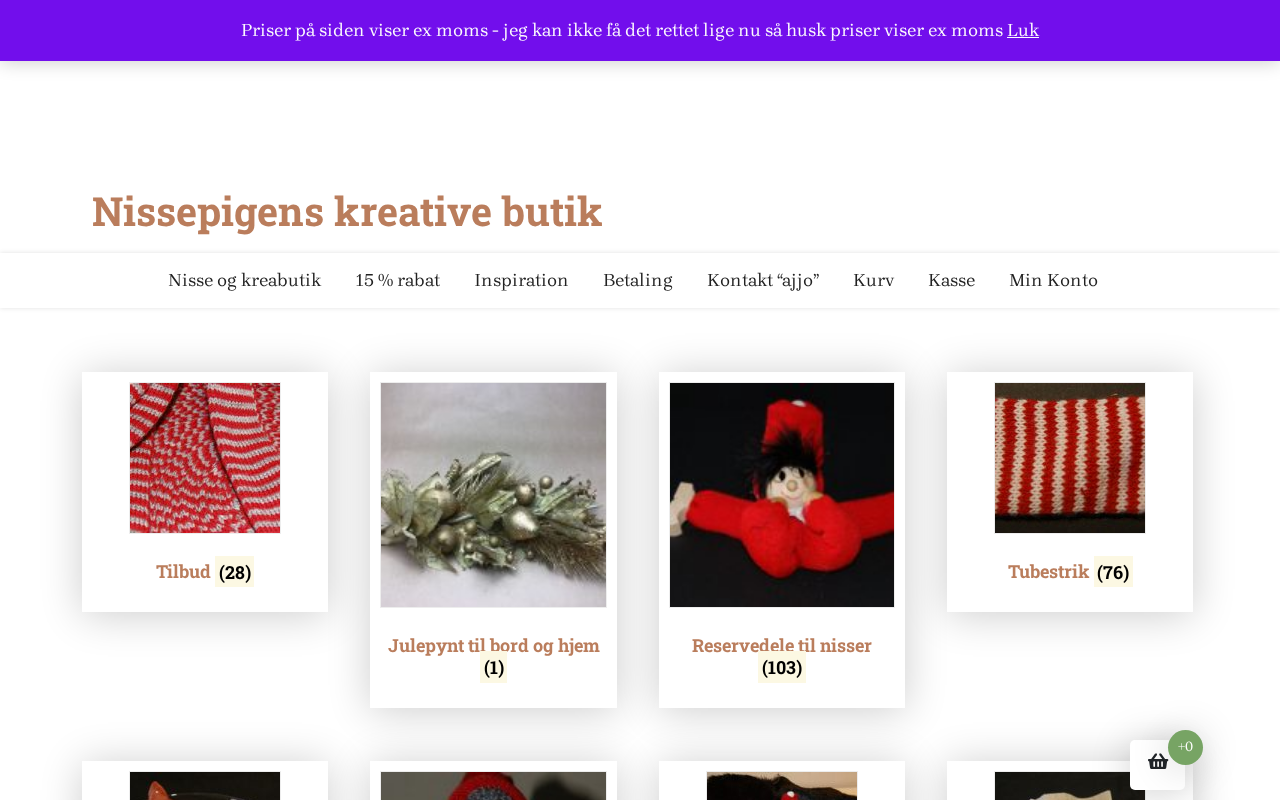Click the green cart item count badge
The image size is (1280, 800).
(1185, 747)
